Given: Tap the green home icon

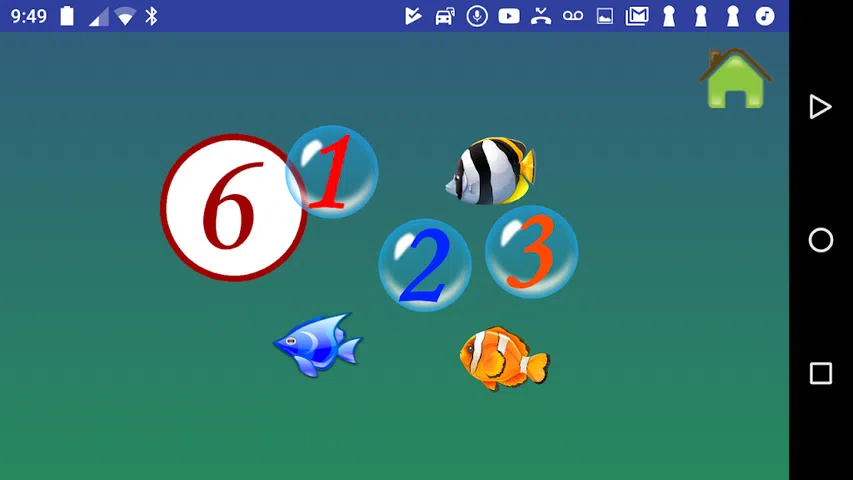Looking at the screenshot, I should 736,79.
